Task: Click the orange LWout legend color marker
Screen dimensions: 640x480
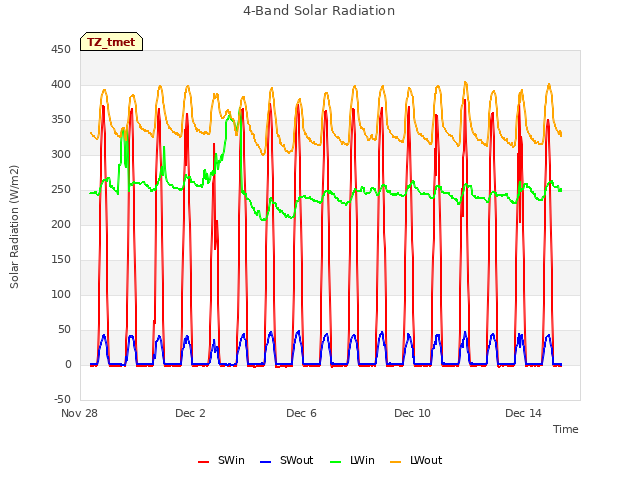Action: click(x=396, y=462)
